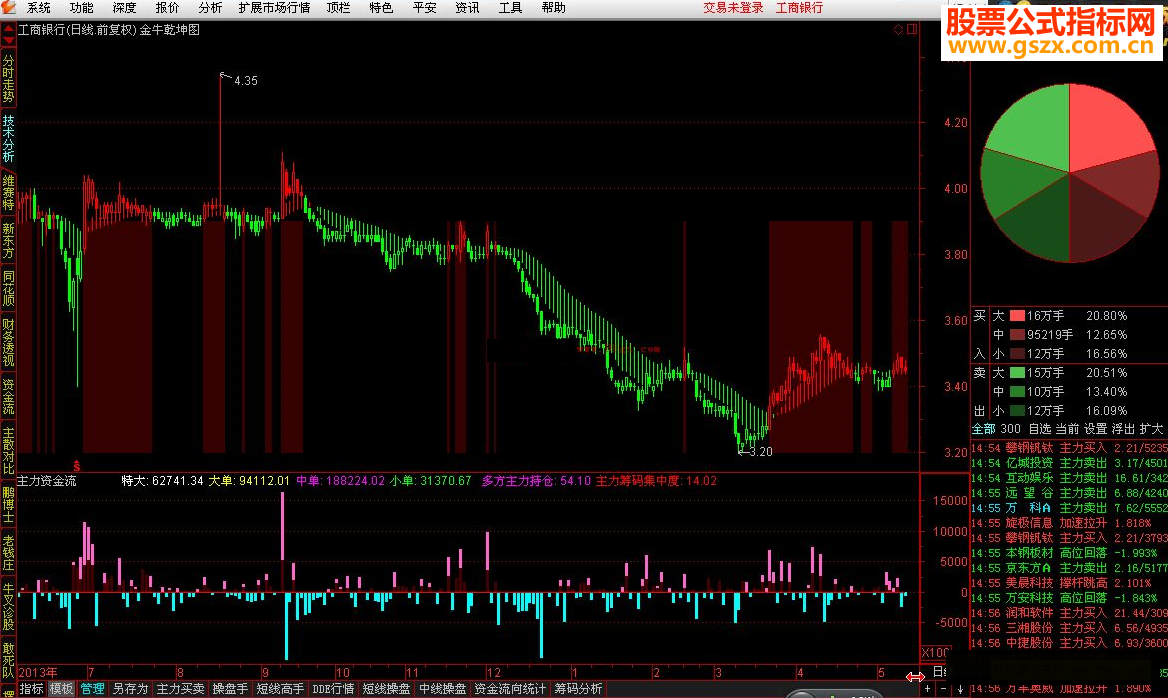Open the 平安 menu
This screenshot has height=698, width=1168.
click(425, 7)
